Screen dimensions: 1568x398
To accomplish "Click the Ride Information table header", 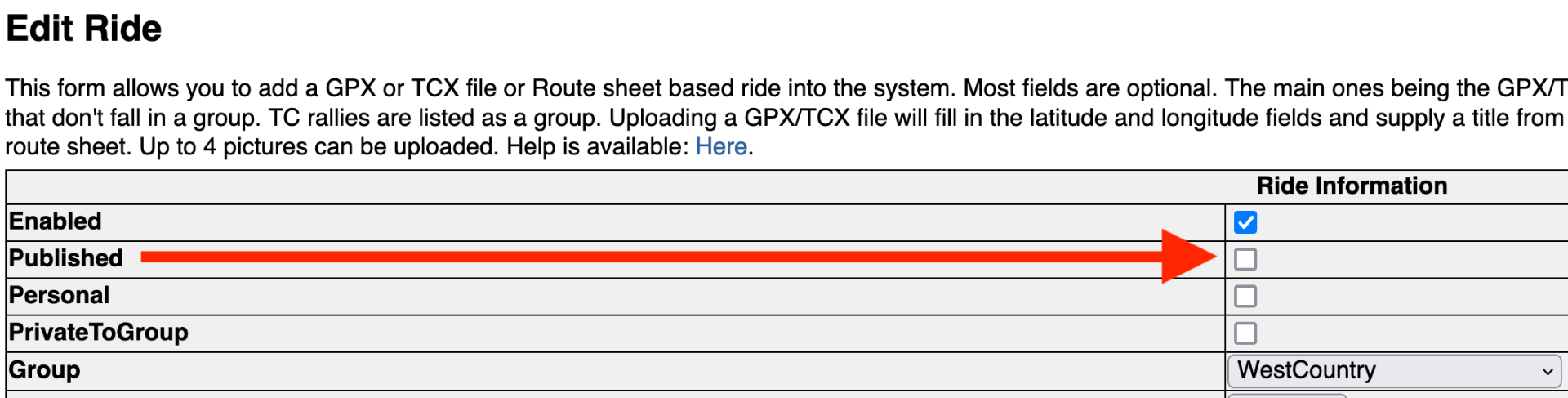I will click(1352, 186).
